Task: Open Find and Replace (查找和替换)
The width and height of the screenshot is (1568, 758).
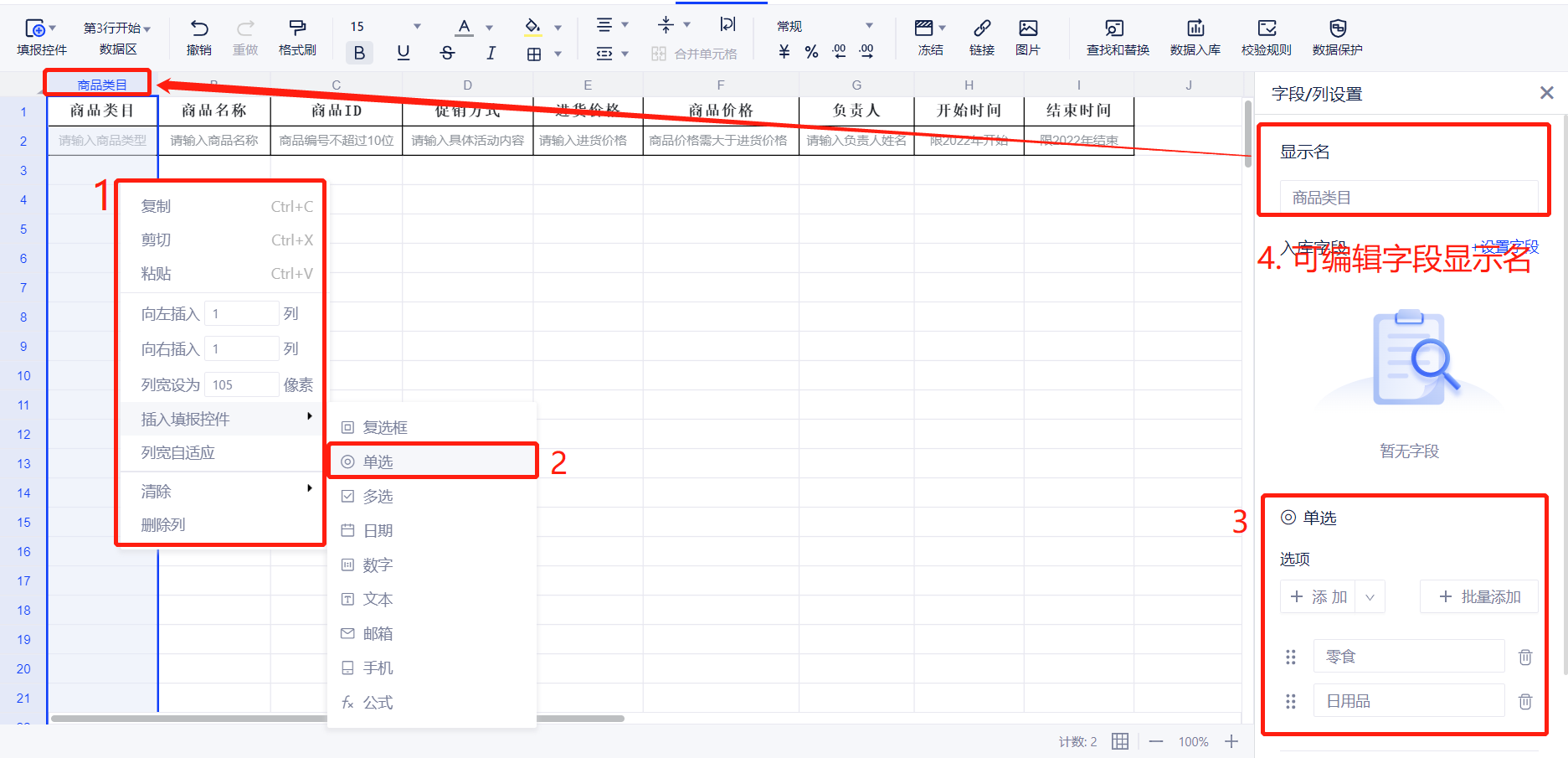Action: tap(1117, 28)
